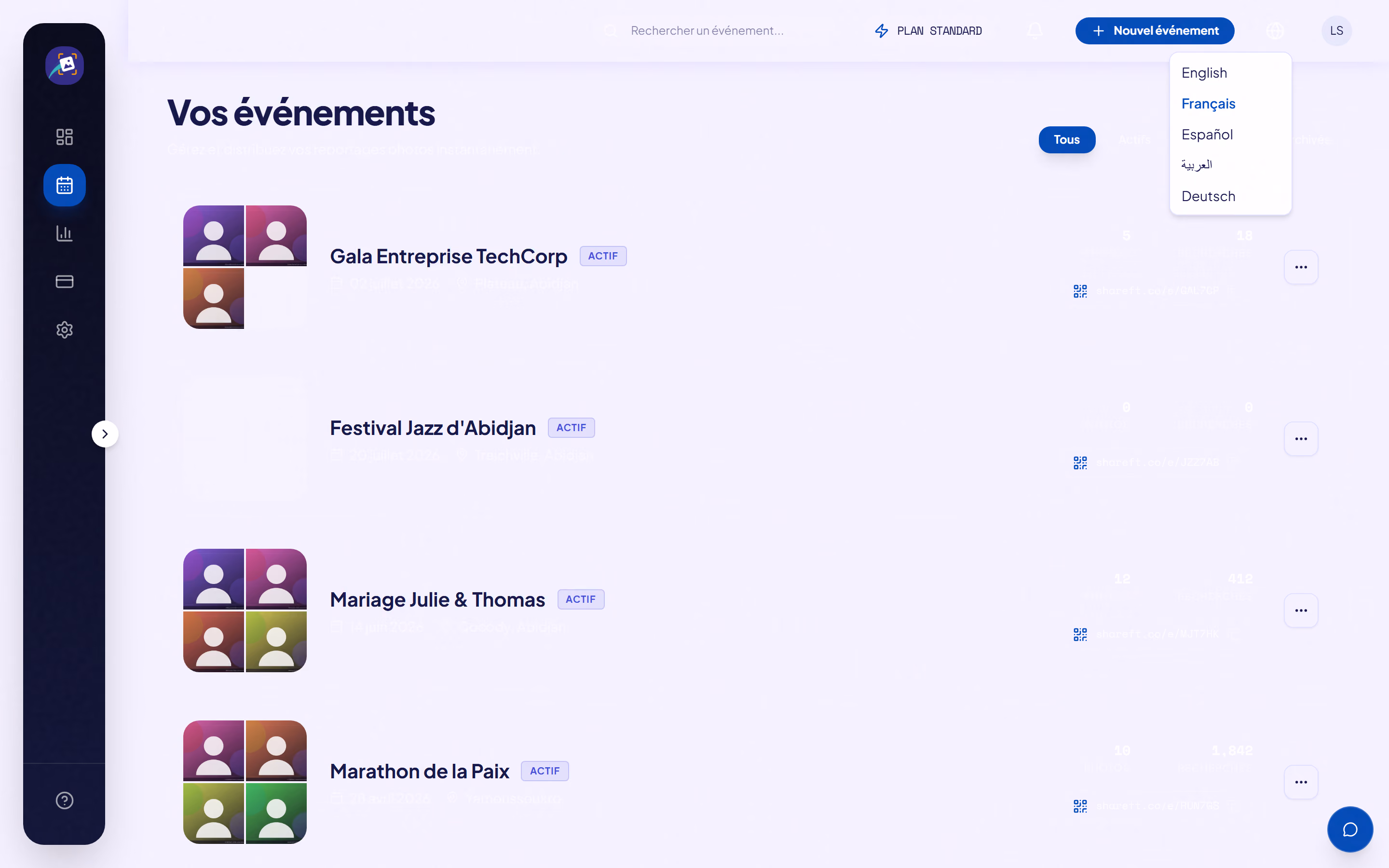
Task: Open more options for Gala Entreprise TechCorp
Action: click(x=1301, y=267)
